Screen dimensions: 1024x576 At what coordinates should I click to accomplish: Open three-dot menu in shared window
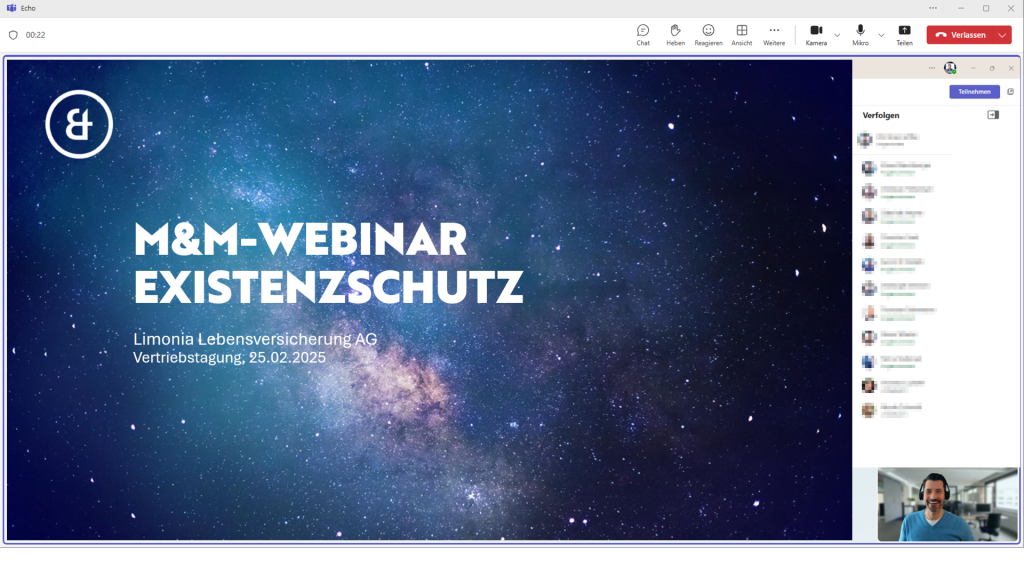click(932, 68)
